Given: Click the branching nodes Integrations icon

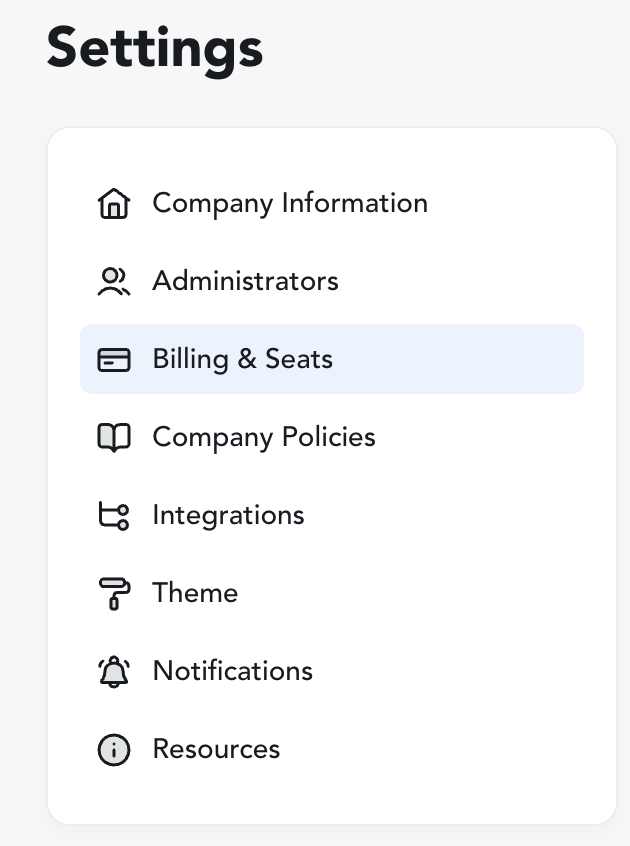Looking at the screenshot, I should (x=114, y=516).
